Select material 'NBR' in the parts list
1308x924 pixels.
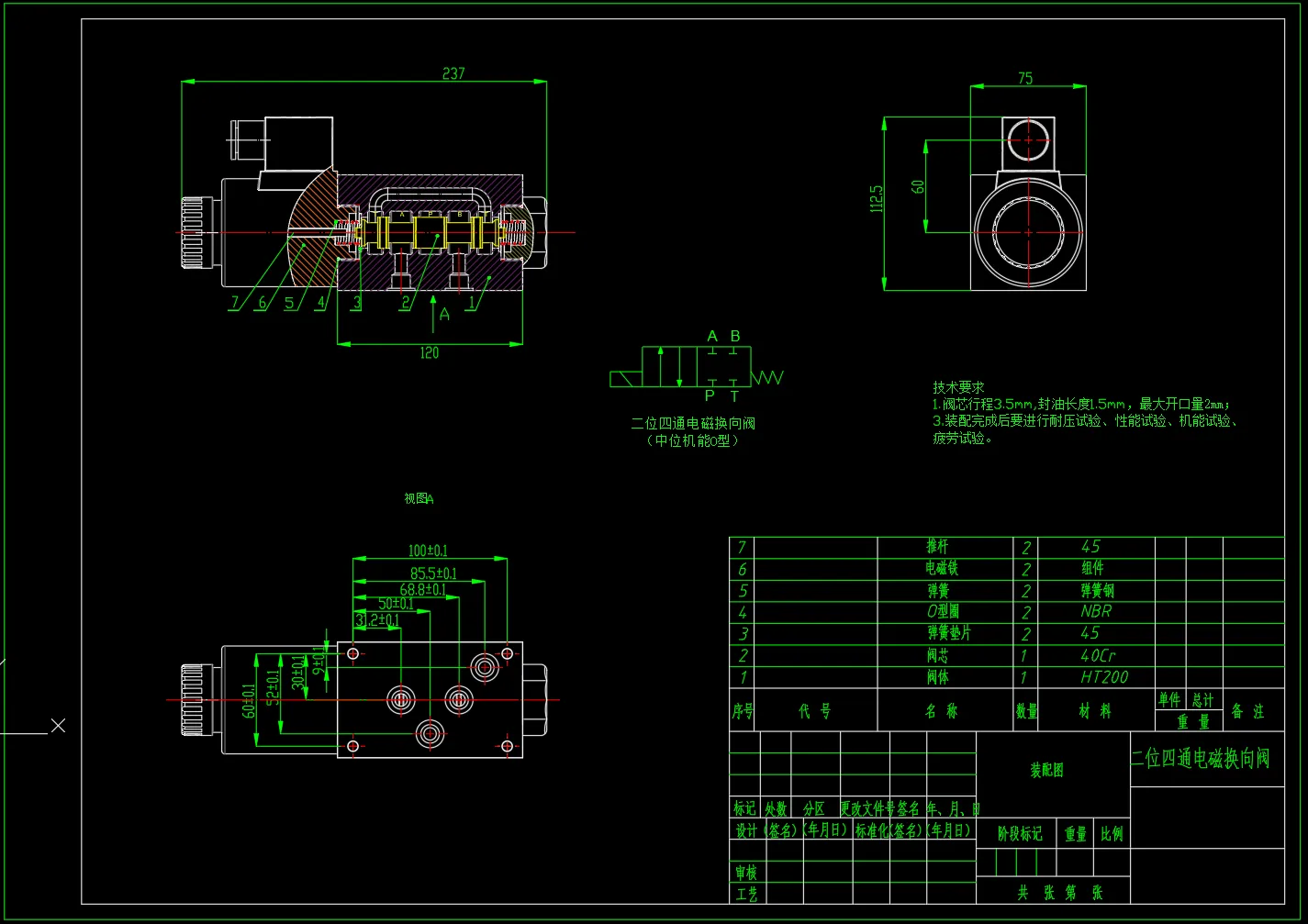pos(1096,611)
